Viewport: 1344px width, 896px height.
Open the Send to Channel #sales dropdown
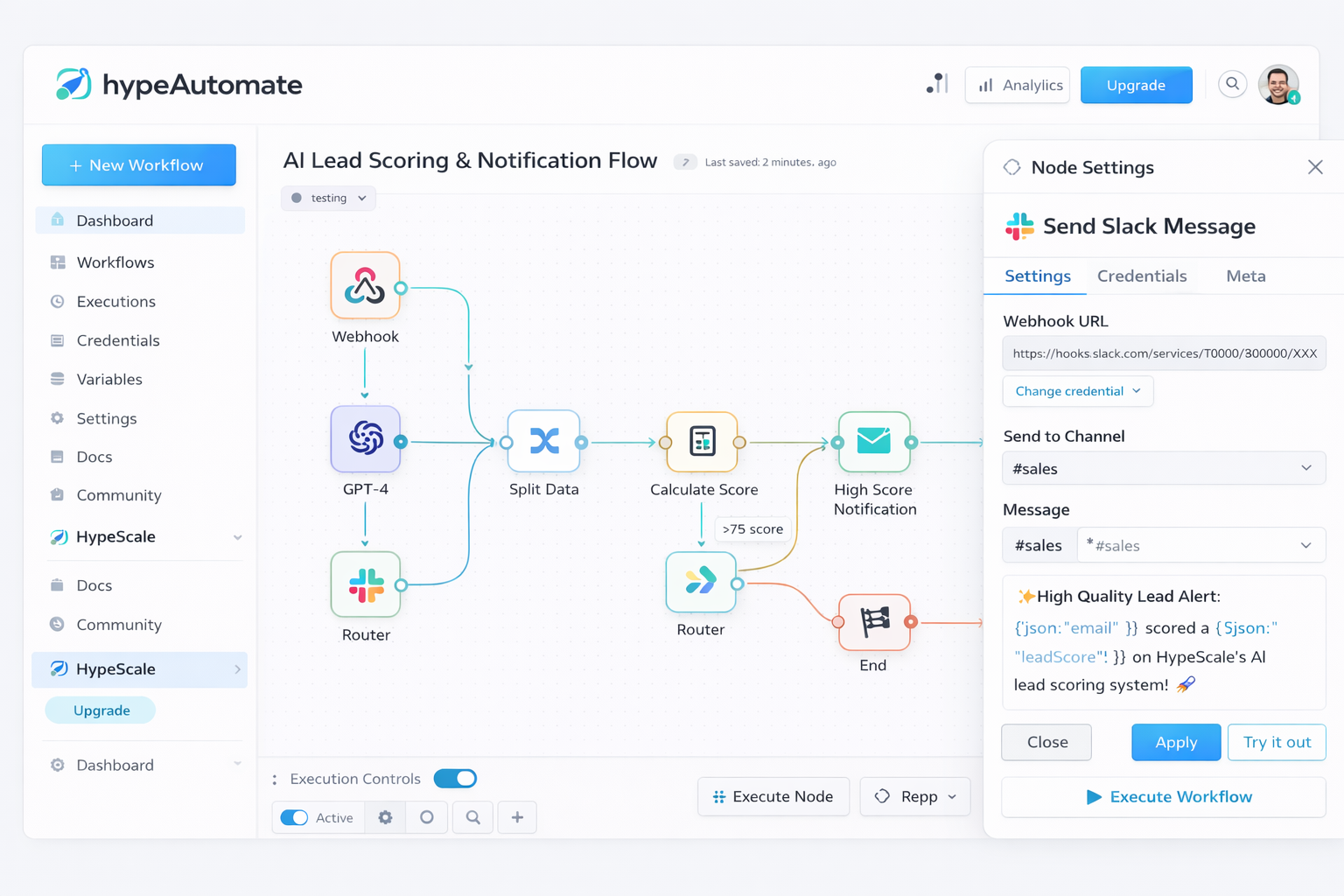click(x=1164, y=468)
